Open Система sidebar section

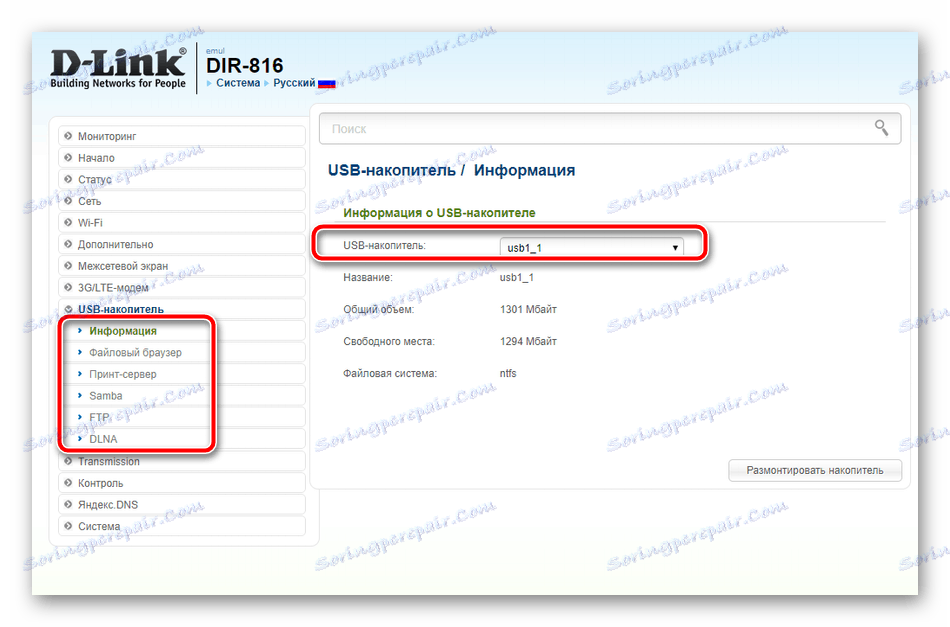tap(182, 526)
